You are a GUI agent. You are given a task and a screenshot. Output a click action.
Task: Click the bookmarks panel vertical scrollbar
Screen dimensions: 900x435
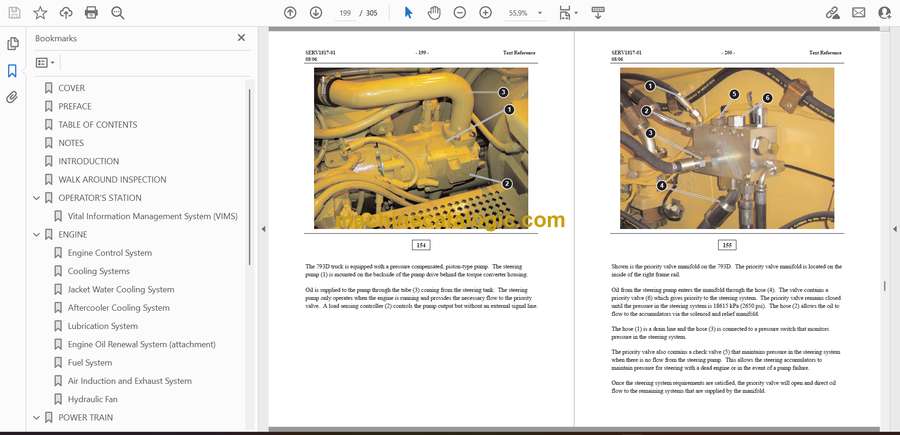[249, 176]
